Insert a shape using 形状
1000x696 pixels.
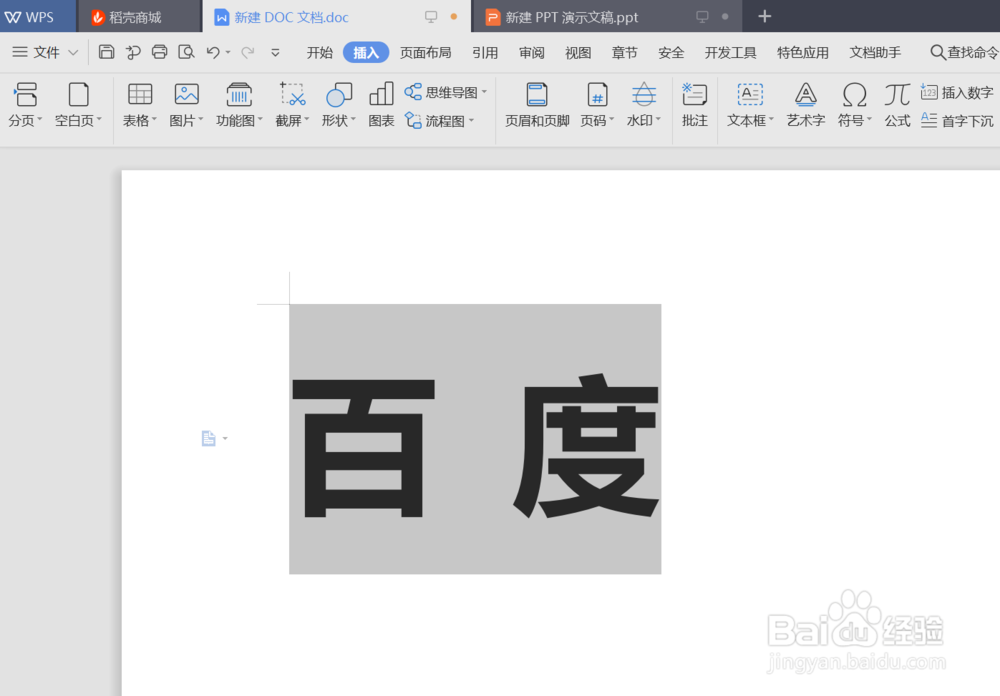point(339,104)
